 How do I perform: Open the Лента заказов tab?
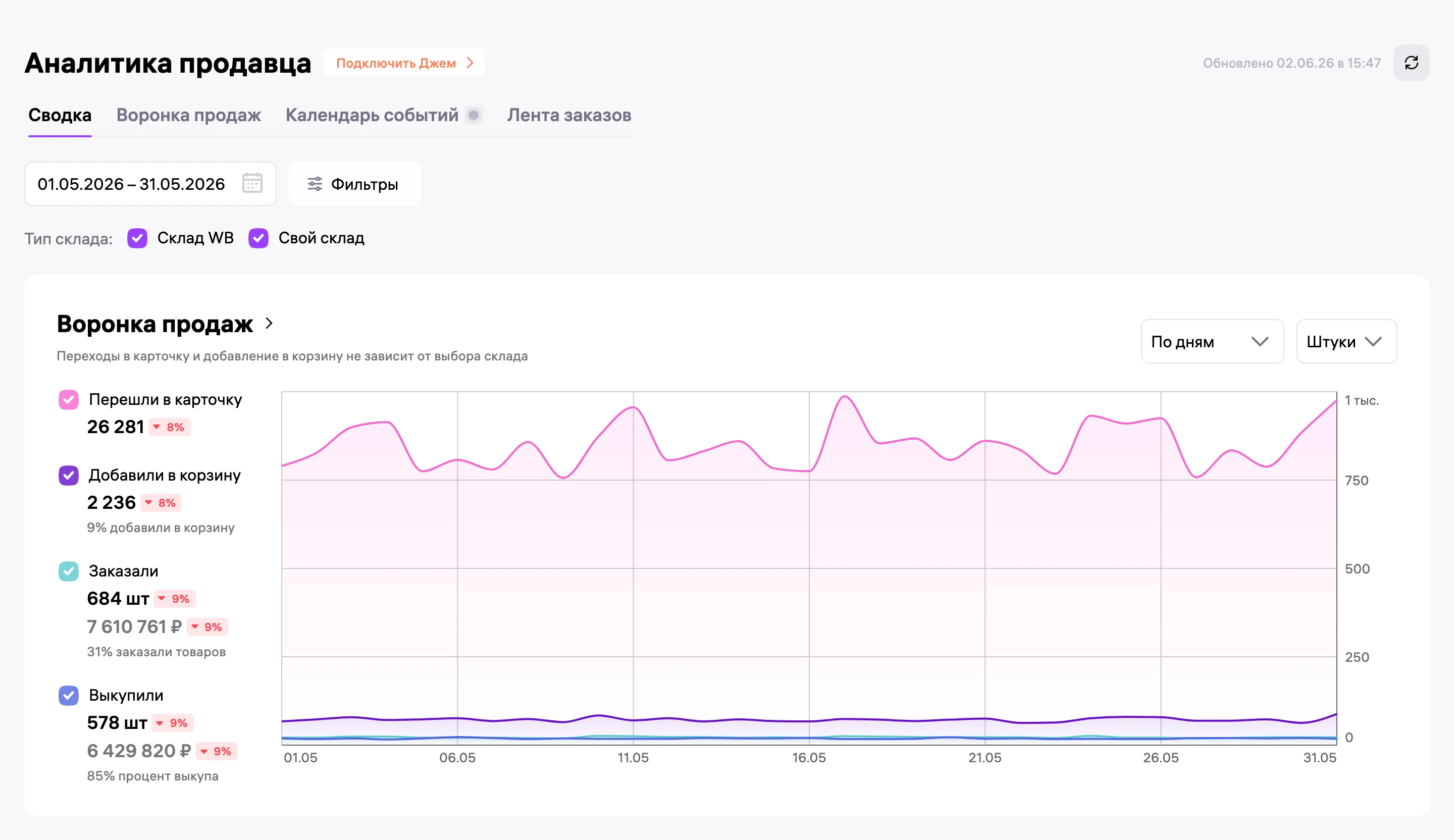(x=569, y=116)
